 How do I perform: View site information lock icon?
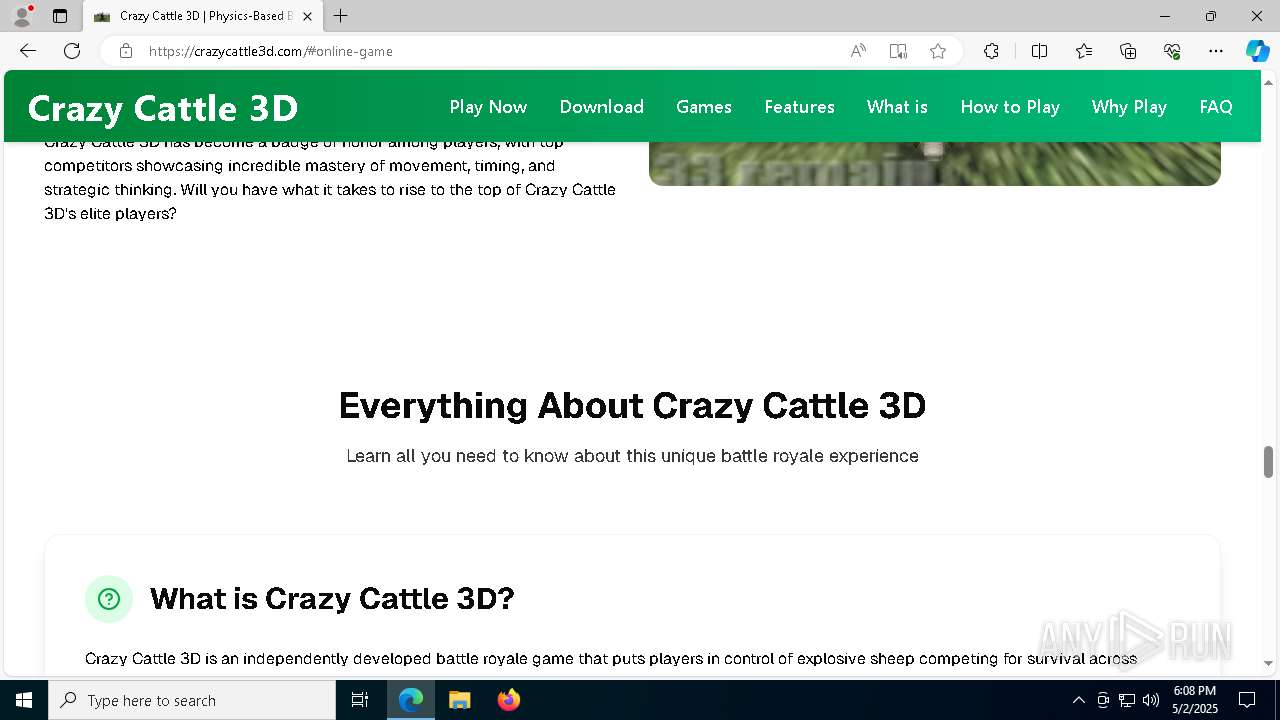[x=126, y=51]
